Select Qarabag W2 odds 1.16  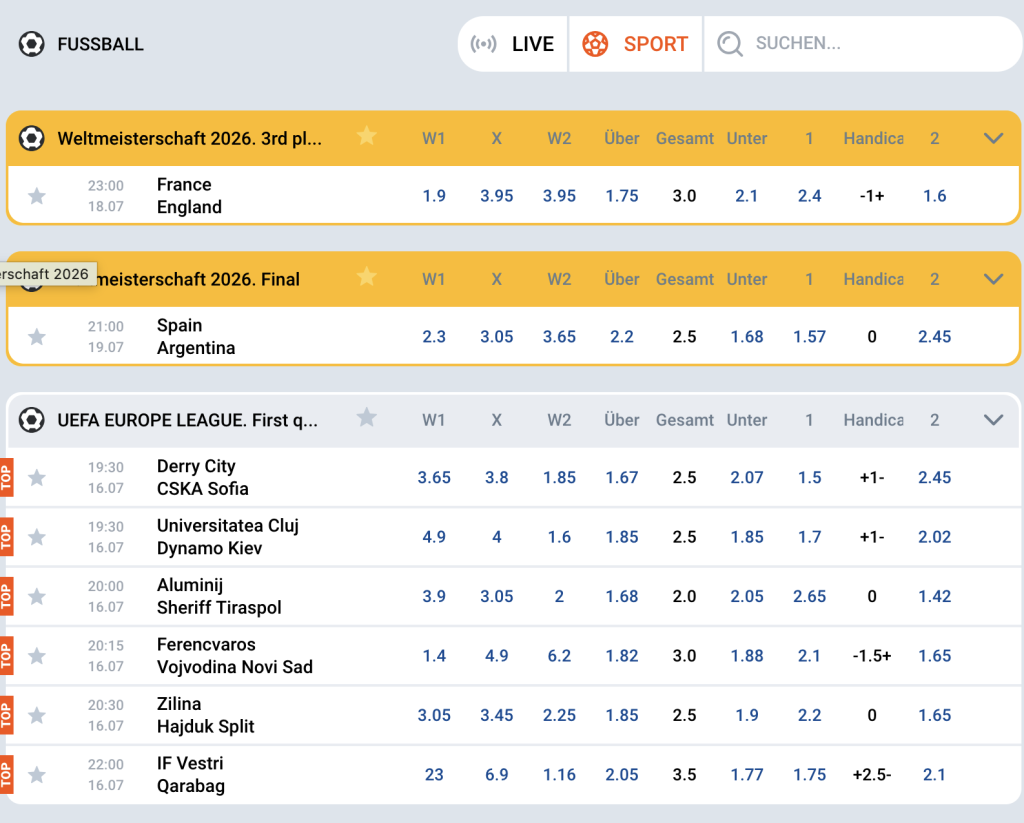coord(559,775)
